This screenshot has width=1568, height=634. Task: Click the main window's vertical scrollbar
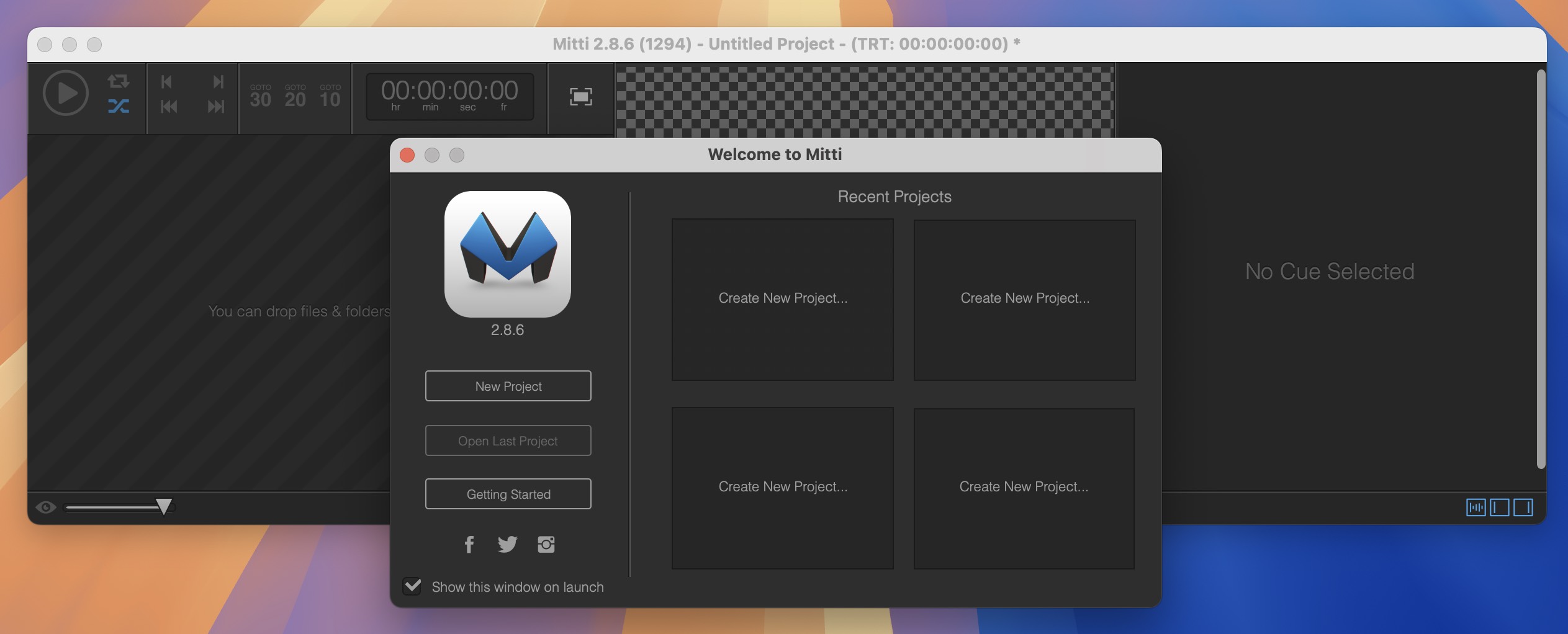[1540, 269]
